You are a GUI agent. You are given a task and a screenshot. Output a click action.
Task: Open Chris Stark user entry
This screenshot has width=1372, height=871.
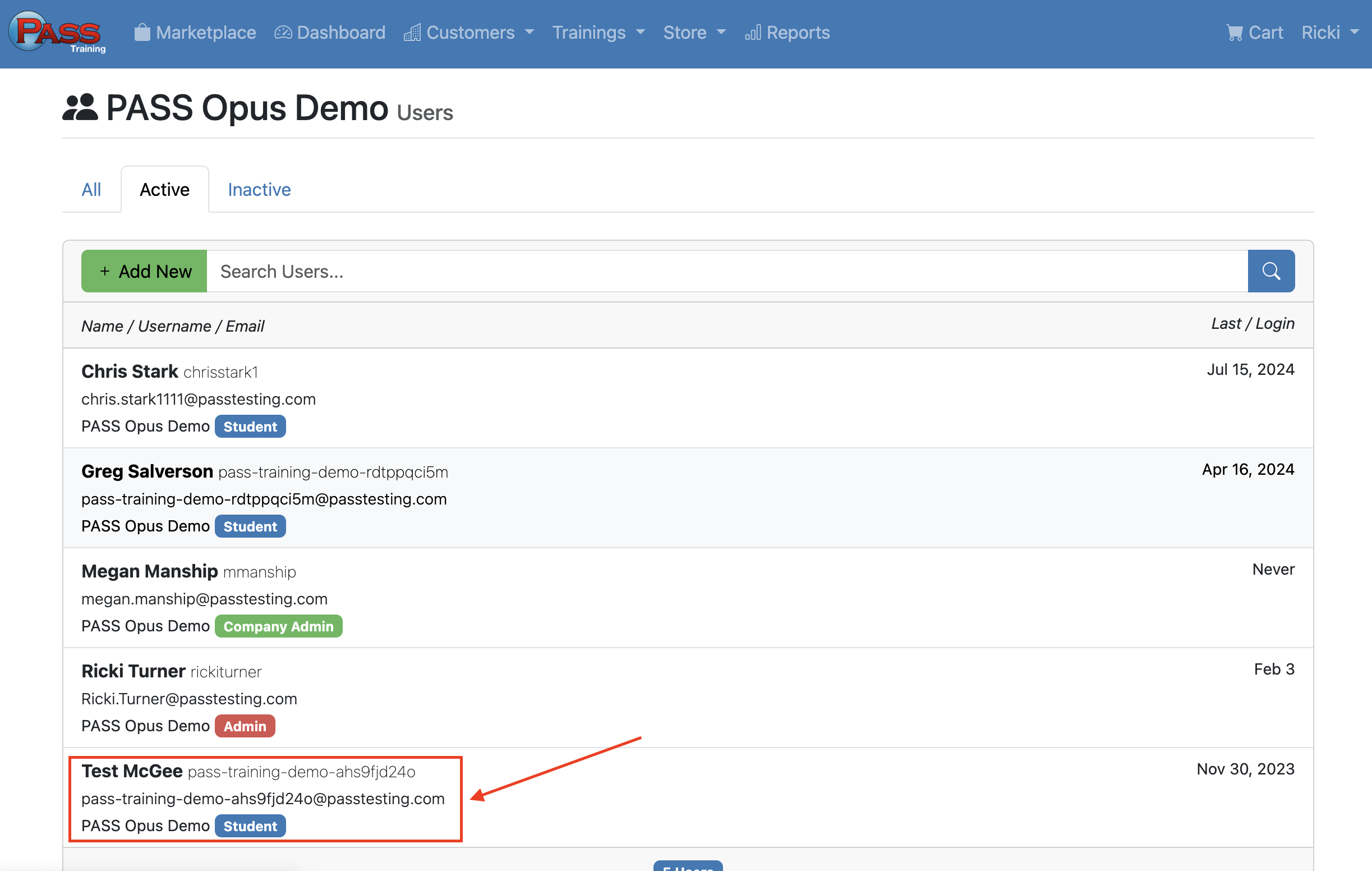[130, 372]
